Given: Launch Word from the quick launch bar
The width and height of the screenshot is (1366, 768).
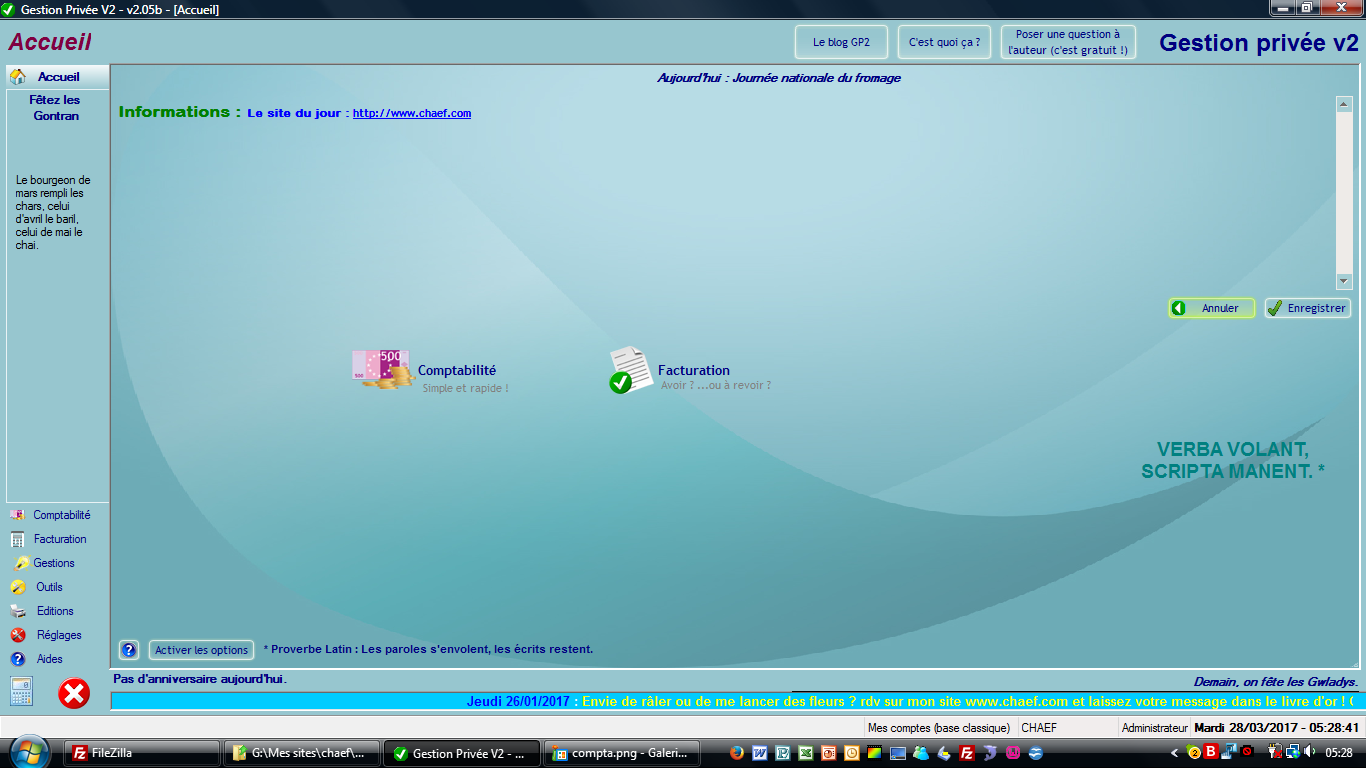Looking at the screenshot, I should [760, 753].
